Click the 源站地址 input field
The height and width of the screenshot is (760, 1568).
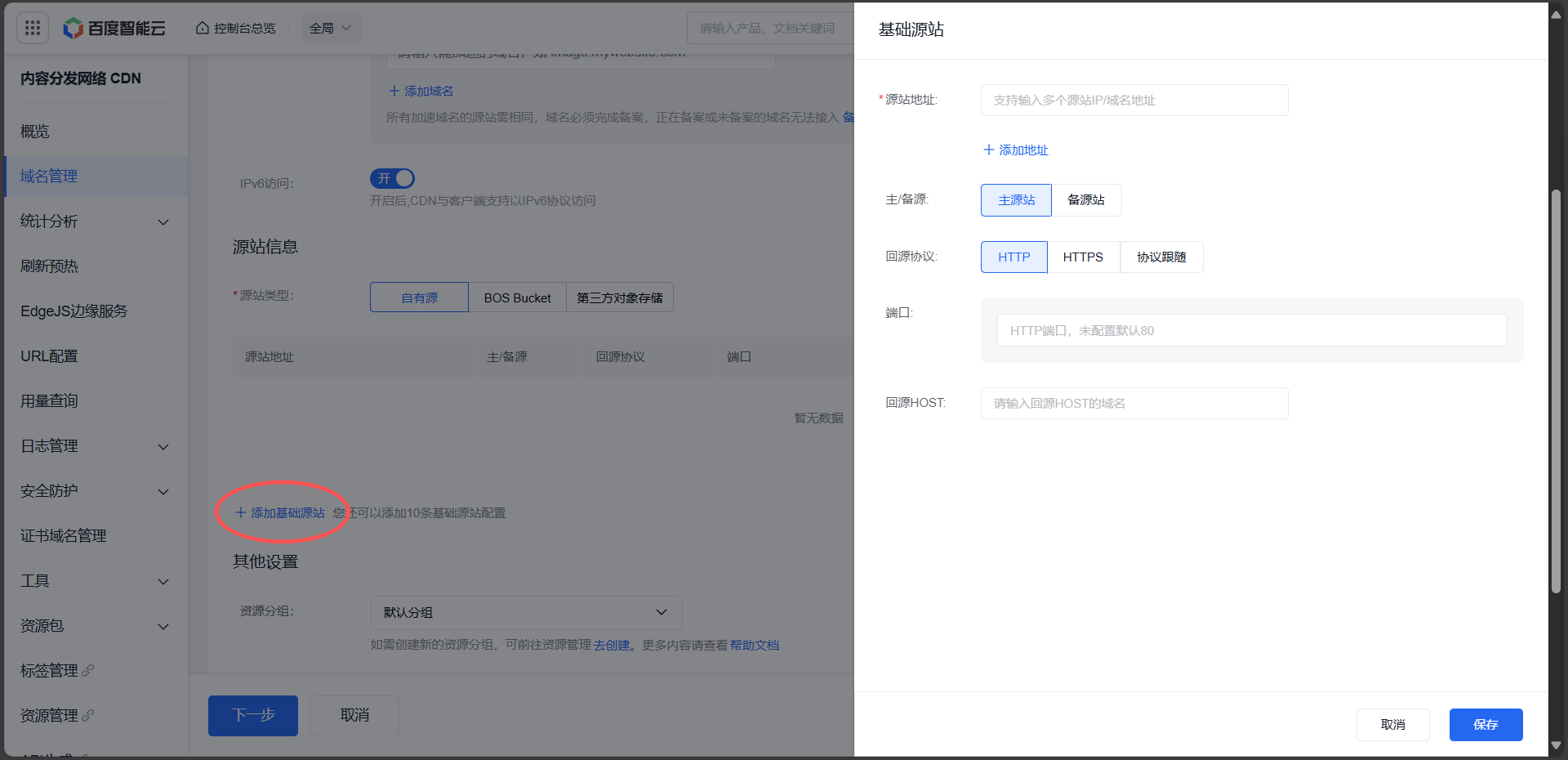pos(1134,101)
